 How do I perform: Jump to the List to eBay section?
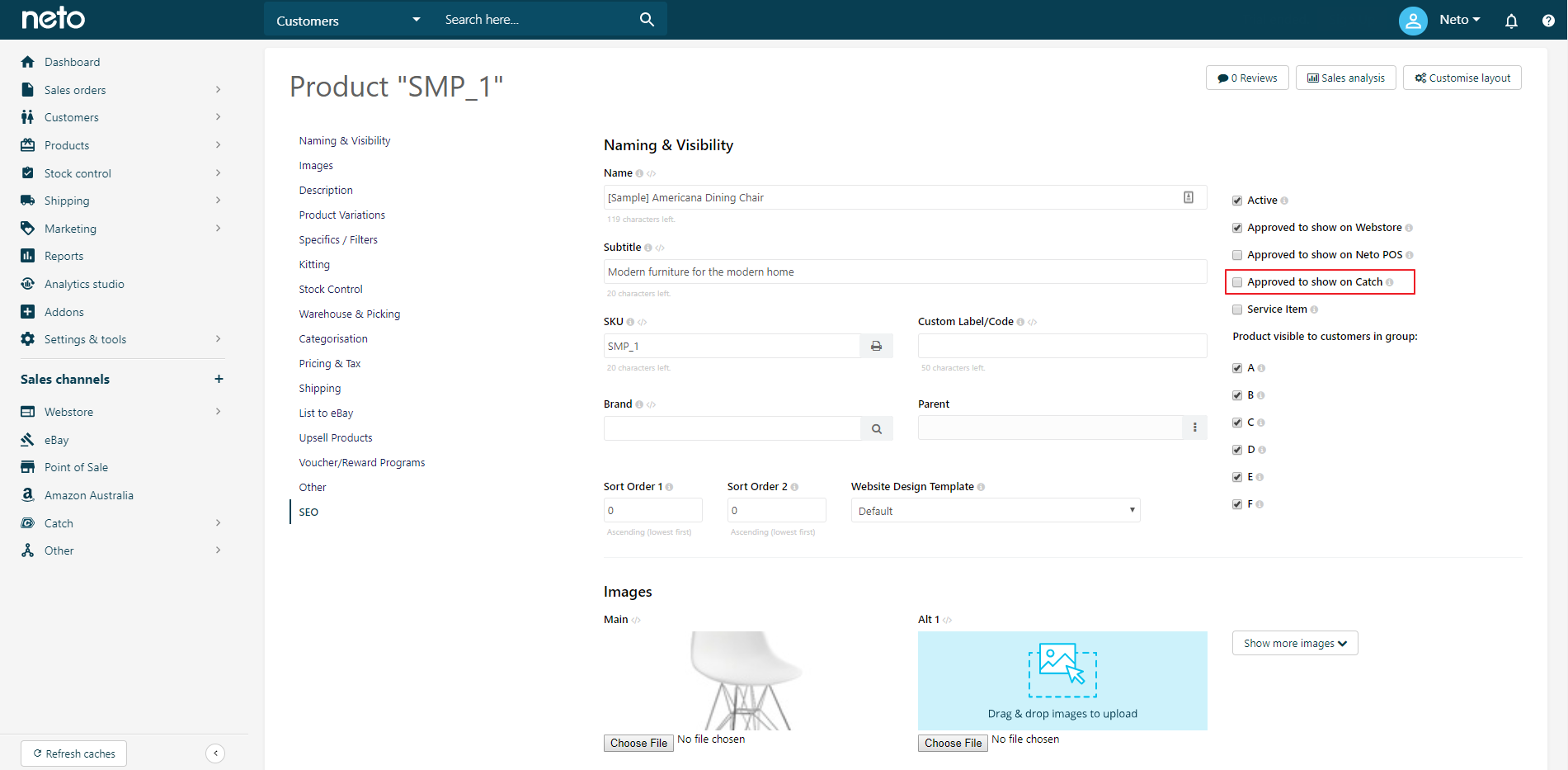[x=326, y=413]
